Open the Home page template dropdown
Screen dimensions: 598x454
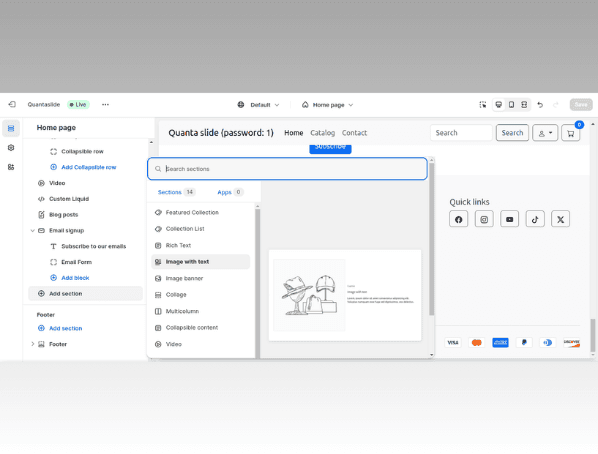(328, 105)
